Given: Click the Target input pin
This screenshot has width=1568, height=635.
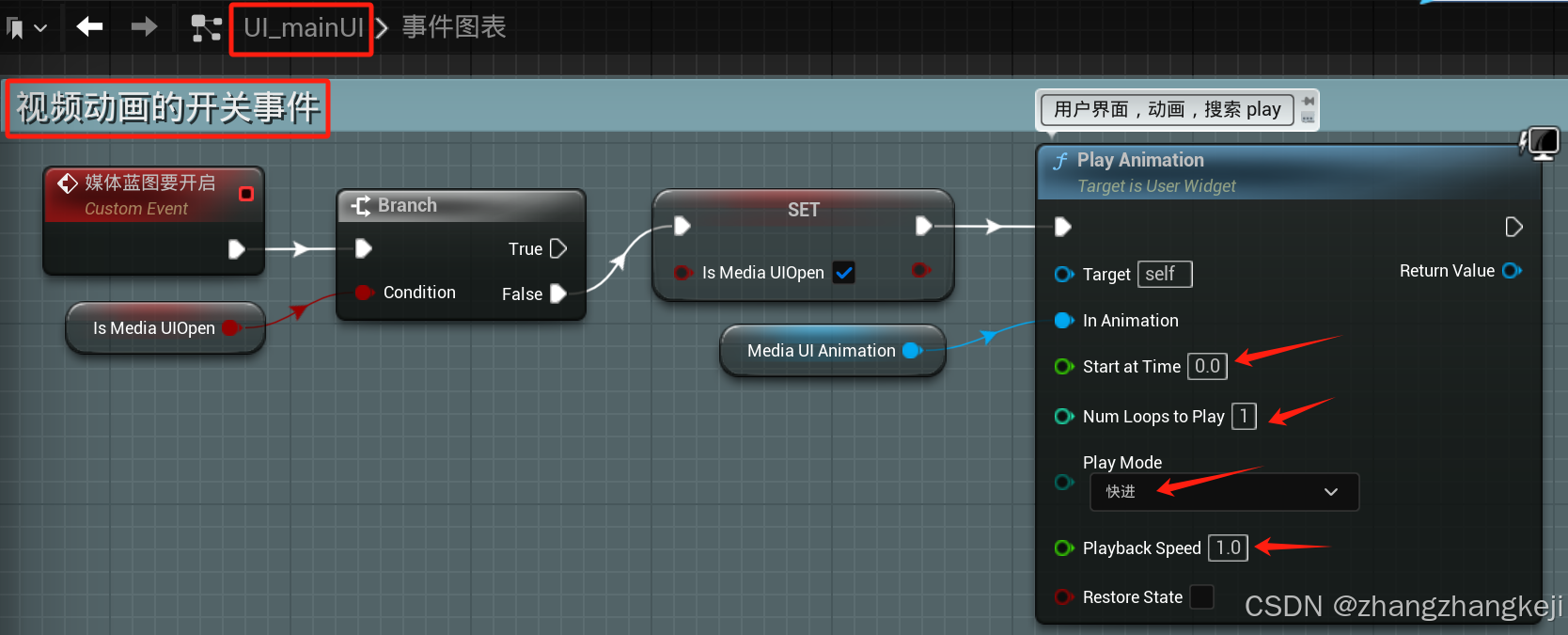Looking at the screenshot, I should (1064, 275).
